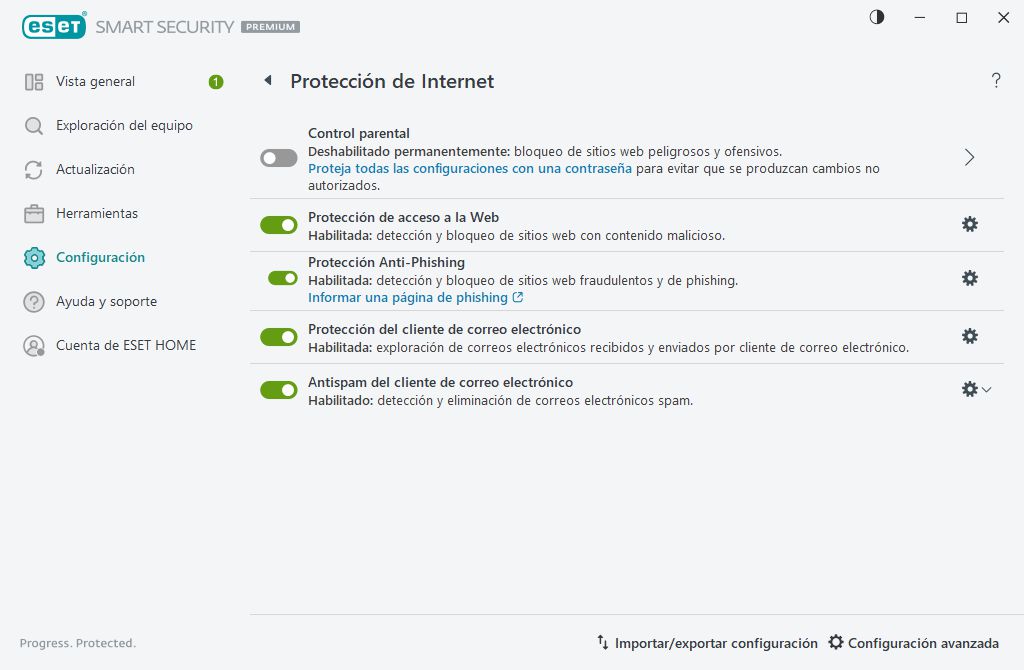Switch to the Configuración section
The height and width of the screenshot is (670, 1024).
coord(99,257)
